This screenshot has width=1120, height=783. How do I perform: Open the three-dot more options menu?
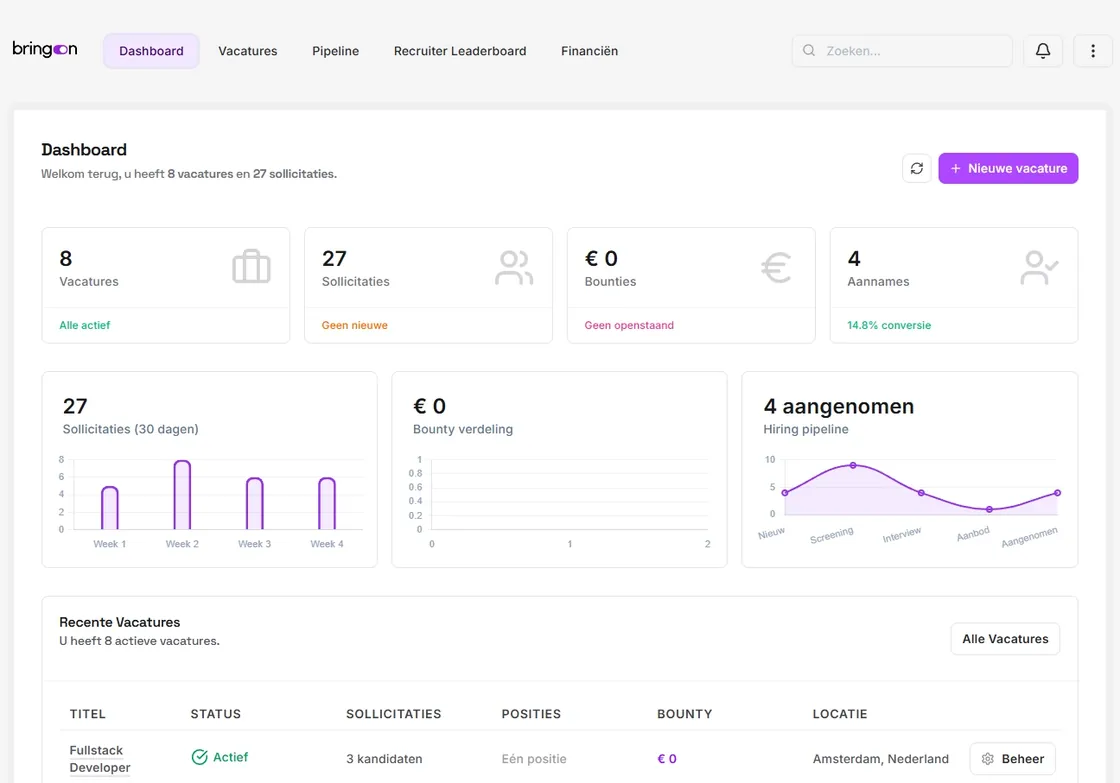(1093, 51)
